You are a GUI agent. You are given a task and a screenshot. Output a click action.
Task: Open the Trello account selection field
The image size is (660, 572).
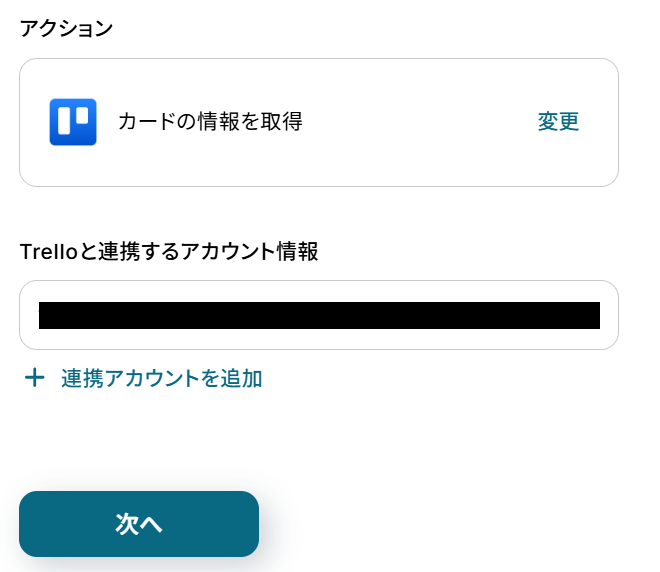(319, 315)
